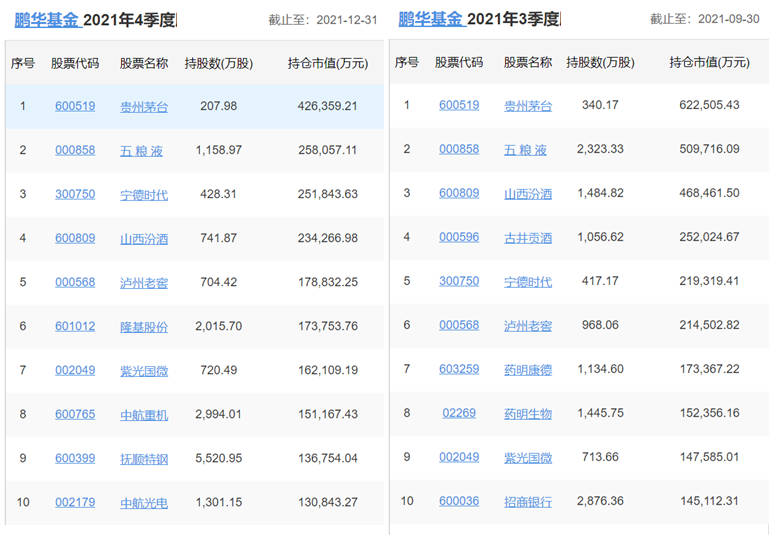Viewport: 769px width, 535px height.
Task: Open the 鹏华基金 link for 2021年3季度
Action: click(430, 19)
